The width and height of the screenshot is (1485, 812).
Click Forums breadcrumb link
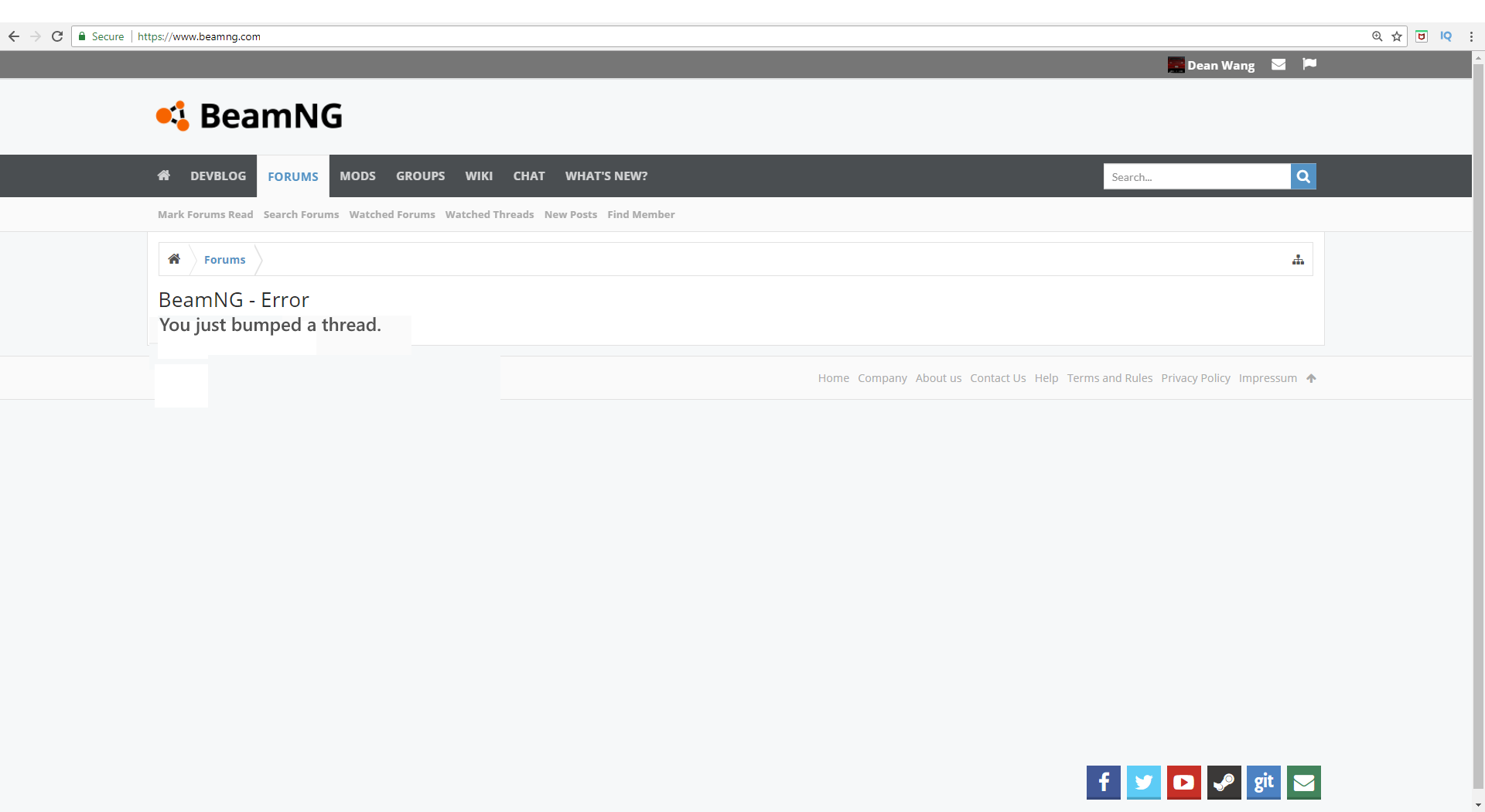(225, 260)
